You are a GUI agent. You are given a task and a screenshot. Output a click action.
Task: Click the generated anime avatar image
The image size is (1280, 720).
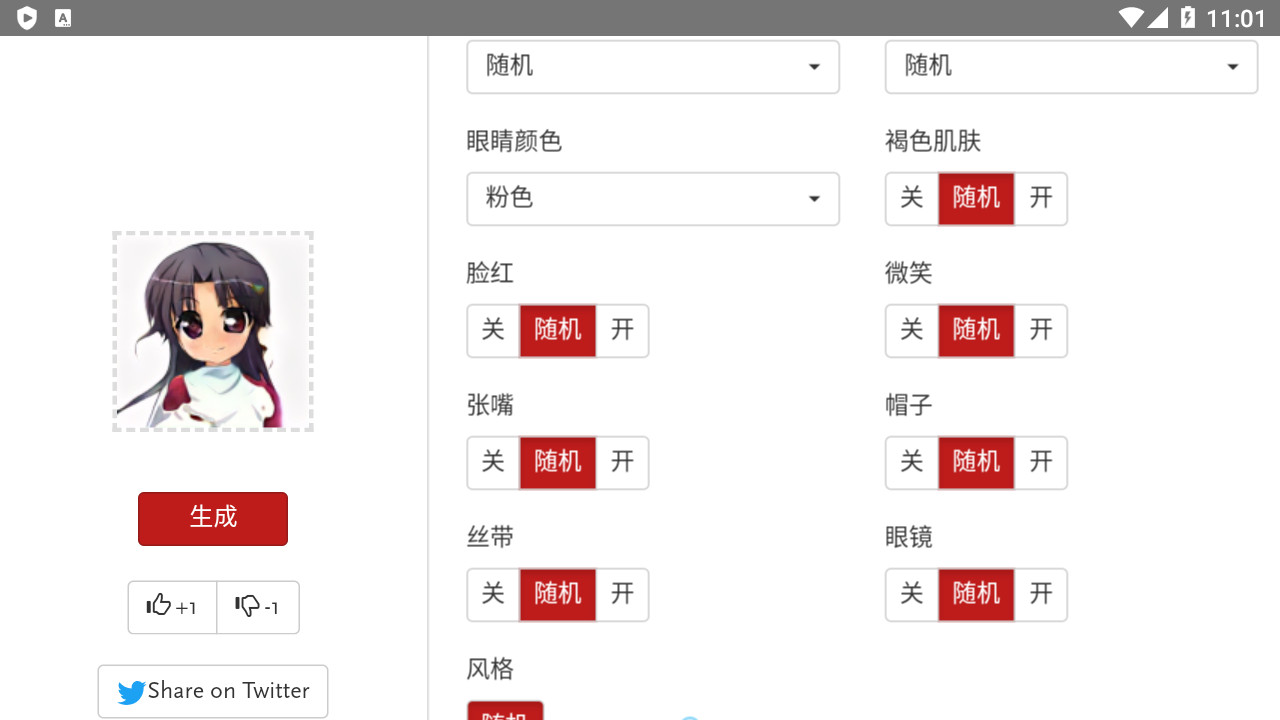click(x=213, y=331)
